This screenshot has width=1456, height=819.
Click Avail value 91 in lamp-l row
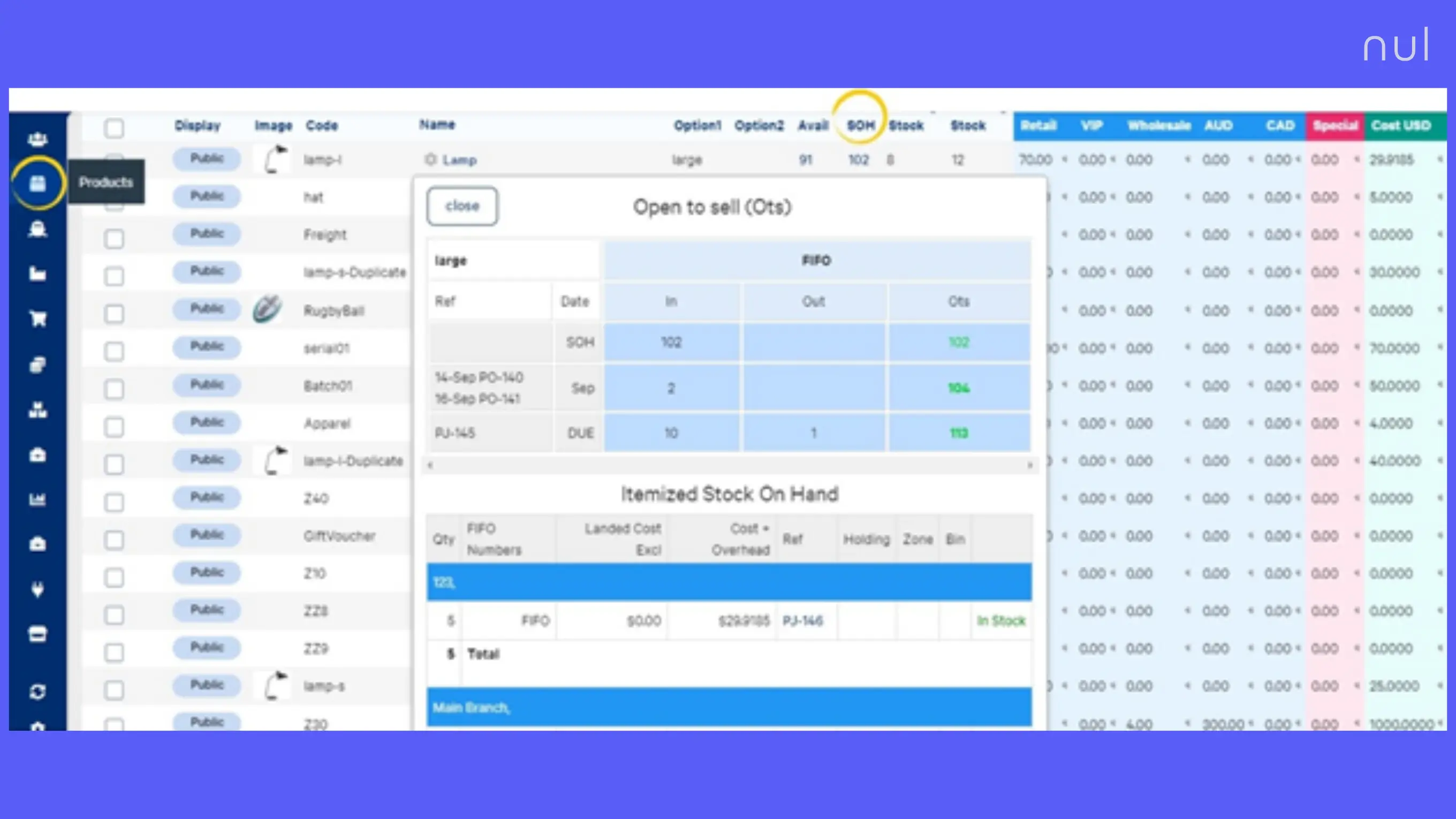806,160
